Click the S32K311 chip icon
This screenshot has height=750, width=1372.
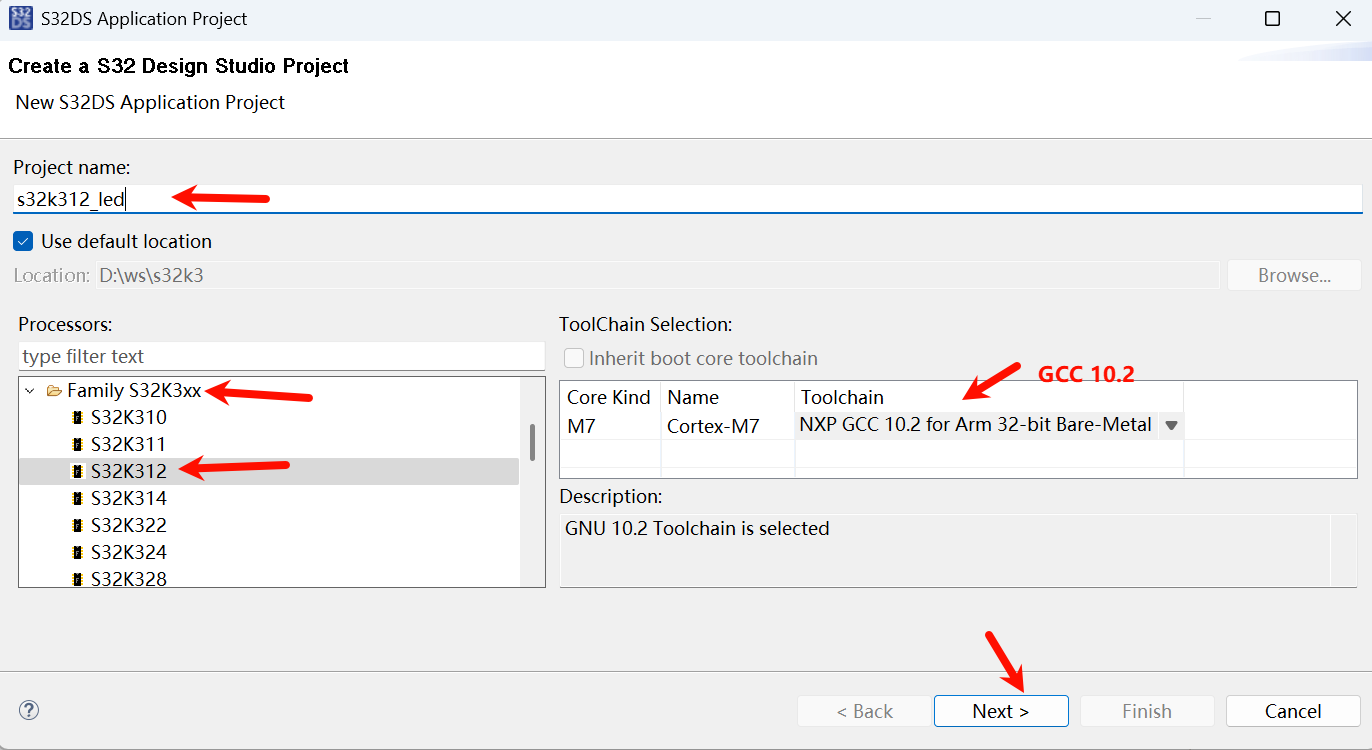77,444
